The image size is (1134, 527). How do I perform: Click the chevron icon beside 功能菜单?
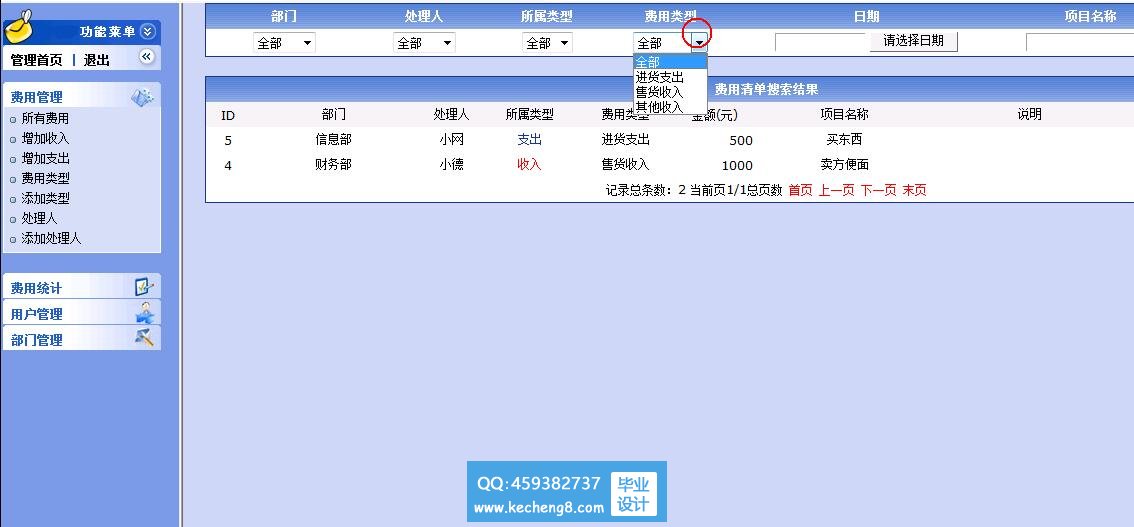(148, 31)
